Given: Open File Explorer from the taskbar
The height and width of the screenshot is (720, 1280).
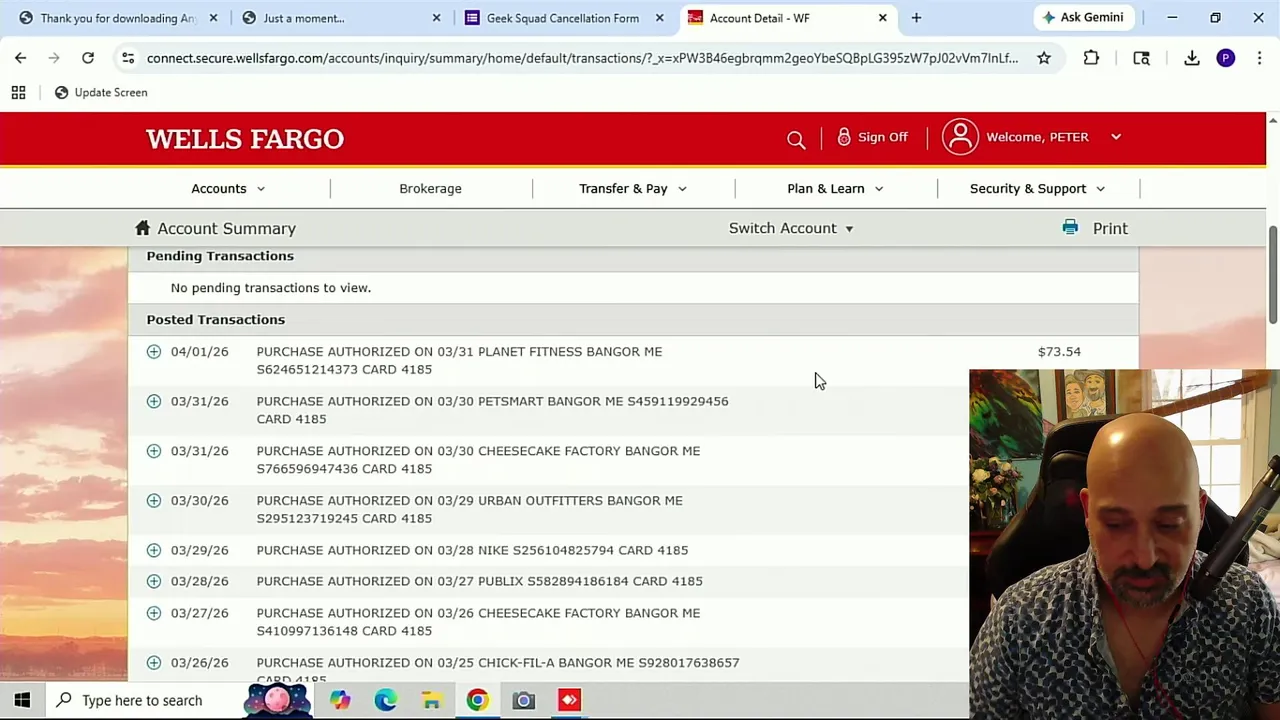Looking at the screenshot, I should coord(431,700).
